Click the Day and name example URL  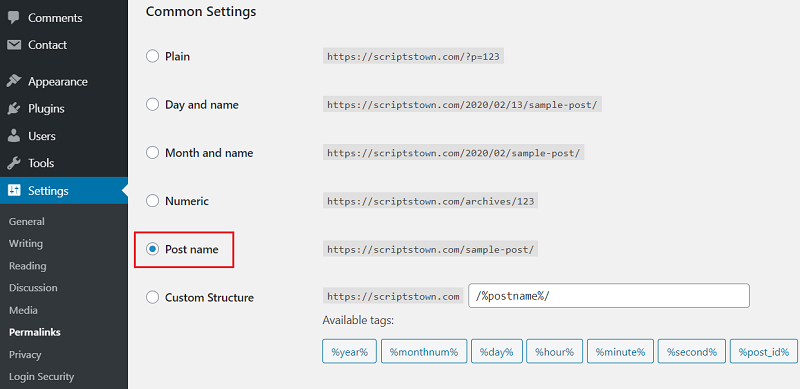coord(462,105)
